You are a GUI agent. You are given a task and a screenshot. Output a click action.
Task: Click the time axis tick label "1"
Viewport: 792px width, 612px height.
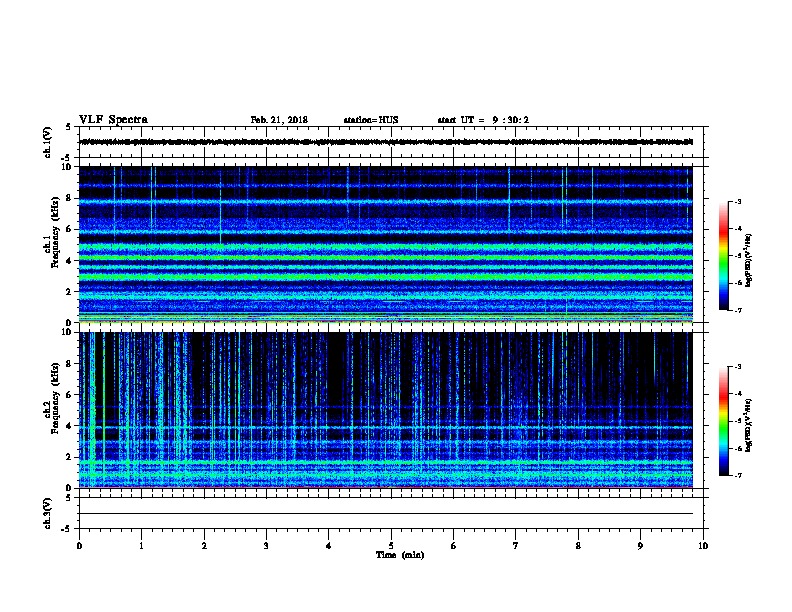141,546
